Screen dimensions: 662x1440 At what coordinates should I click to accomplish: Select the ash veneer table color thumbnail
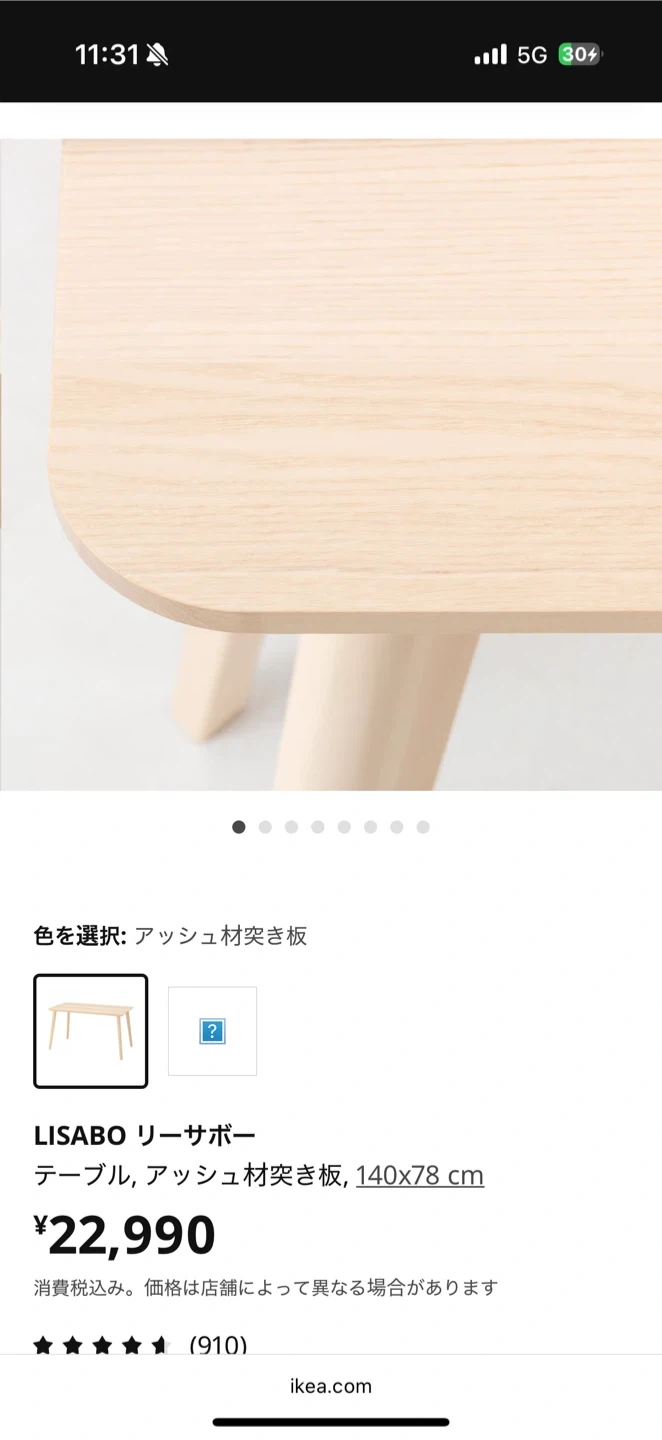91,1031
